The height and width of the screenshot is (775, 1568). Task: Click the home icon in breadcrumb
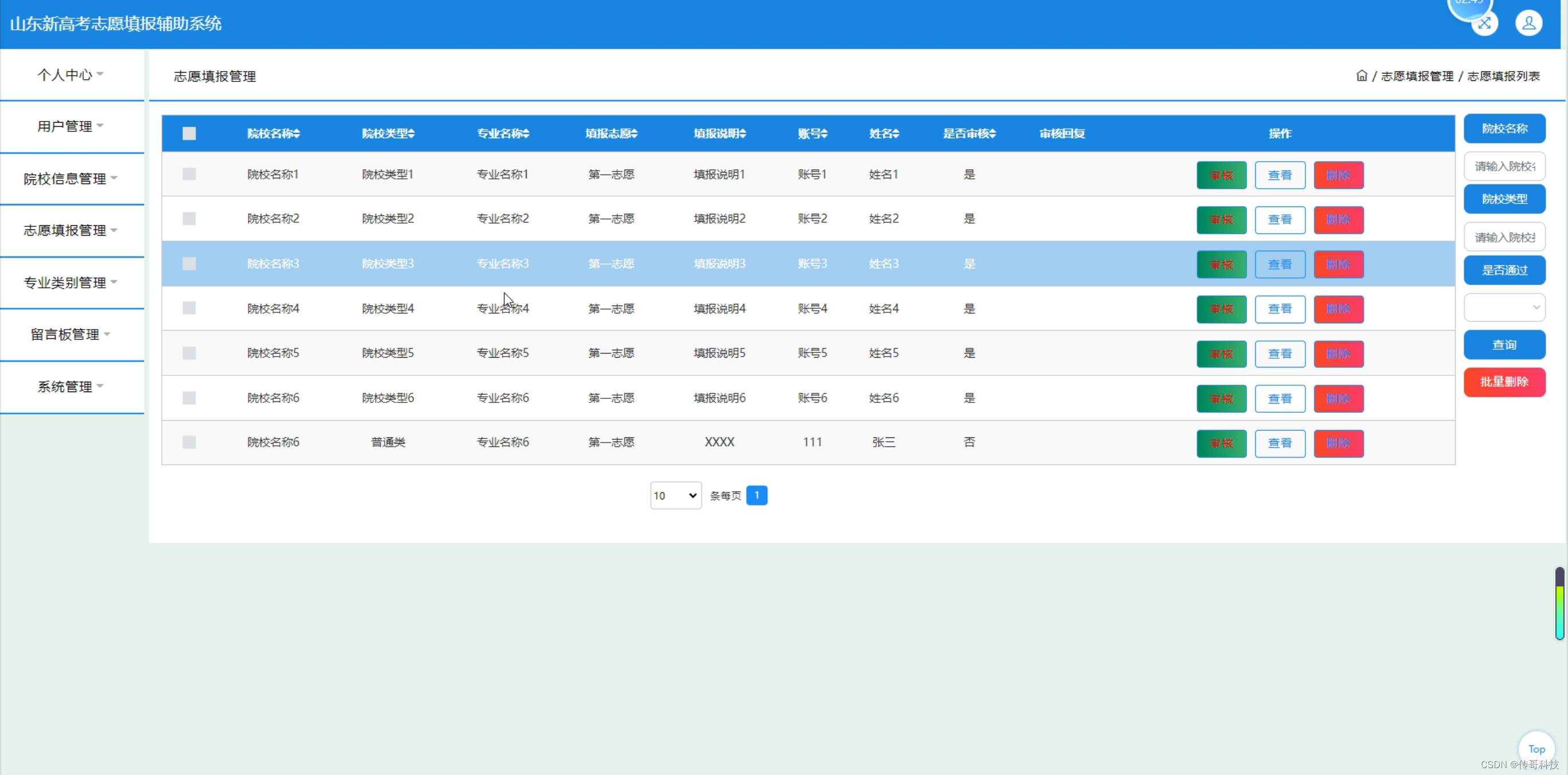coord(1361,76)
